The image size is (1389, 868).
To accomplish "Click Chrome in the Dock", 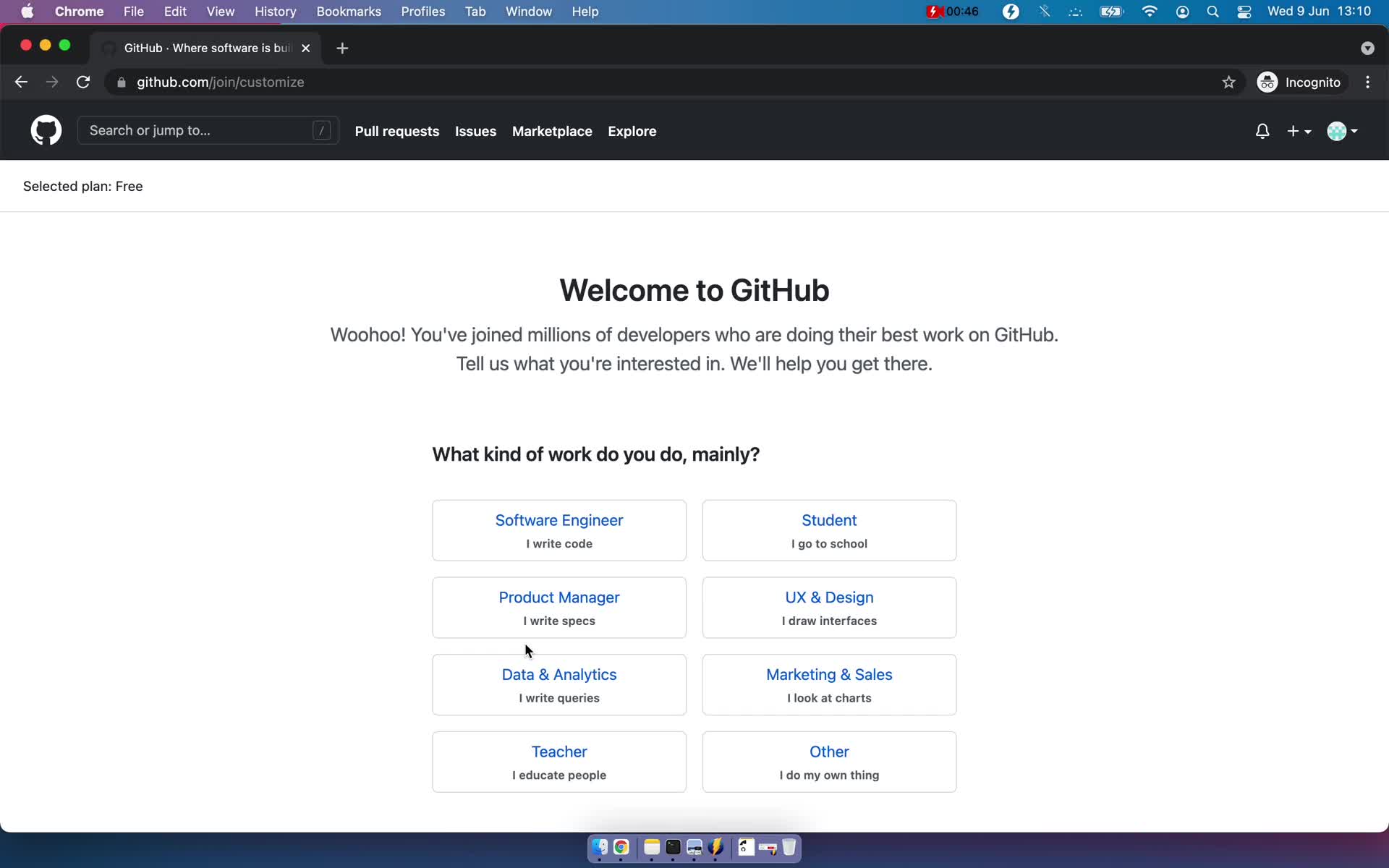I will click(621, 847).
